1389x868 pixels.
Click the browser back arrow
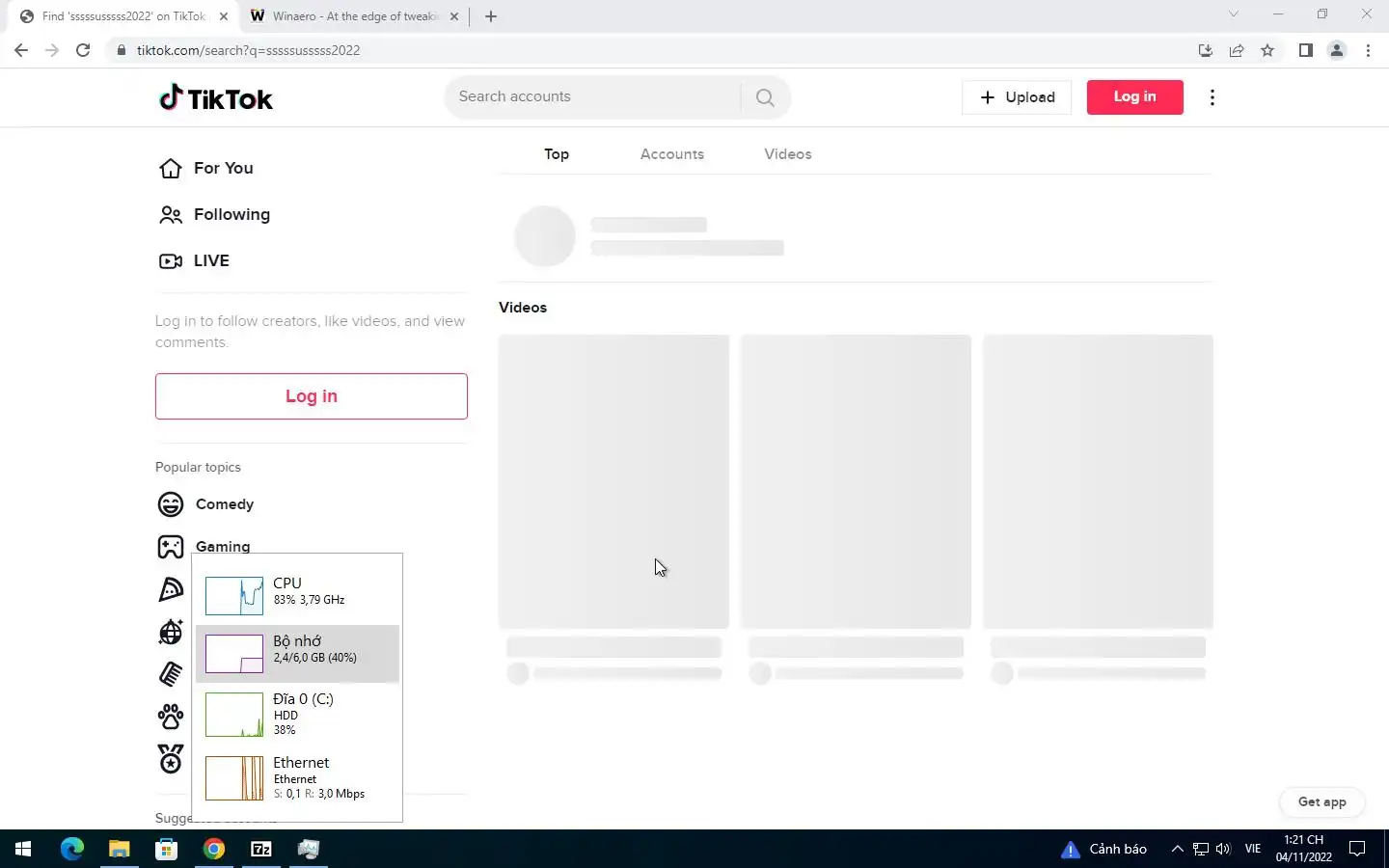point(21,50)
